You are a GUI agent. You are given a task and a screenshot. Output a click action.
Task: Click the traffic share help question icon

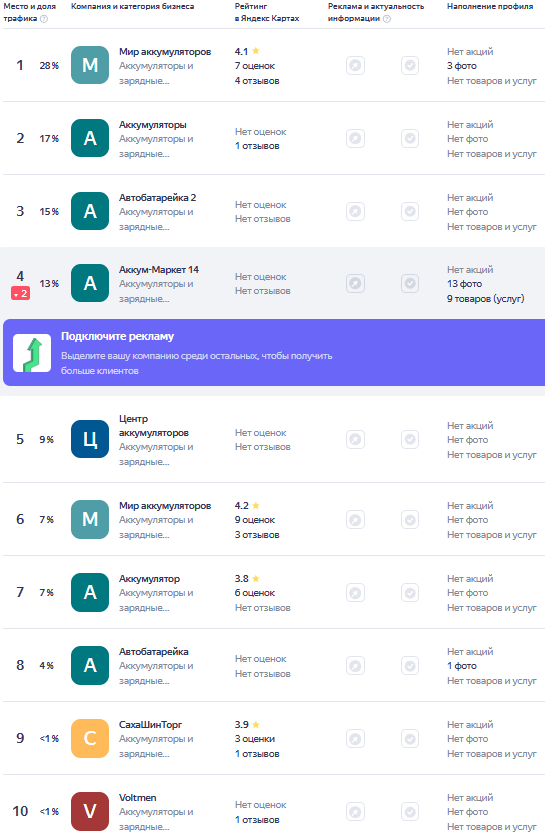click(44, 19)
